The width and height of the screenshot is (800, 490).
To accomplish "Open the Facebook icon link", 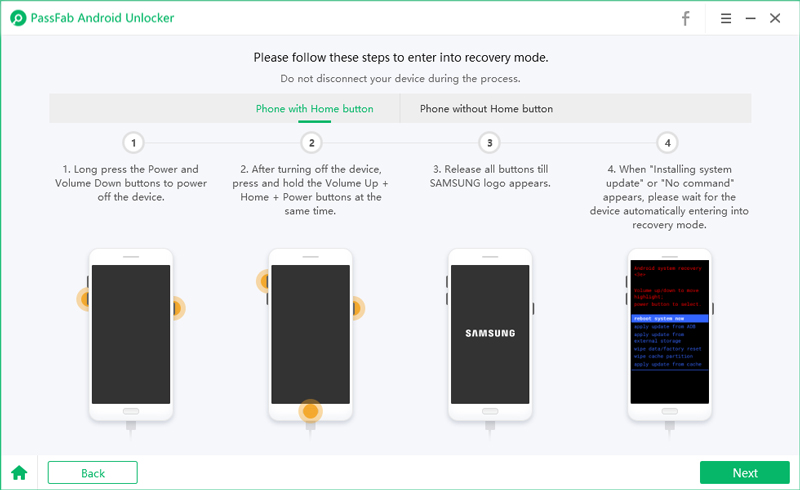I will (x=686, y=18).
